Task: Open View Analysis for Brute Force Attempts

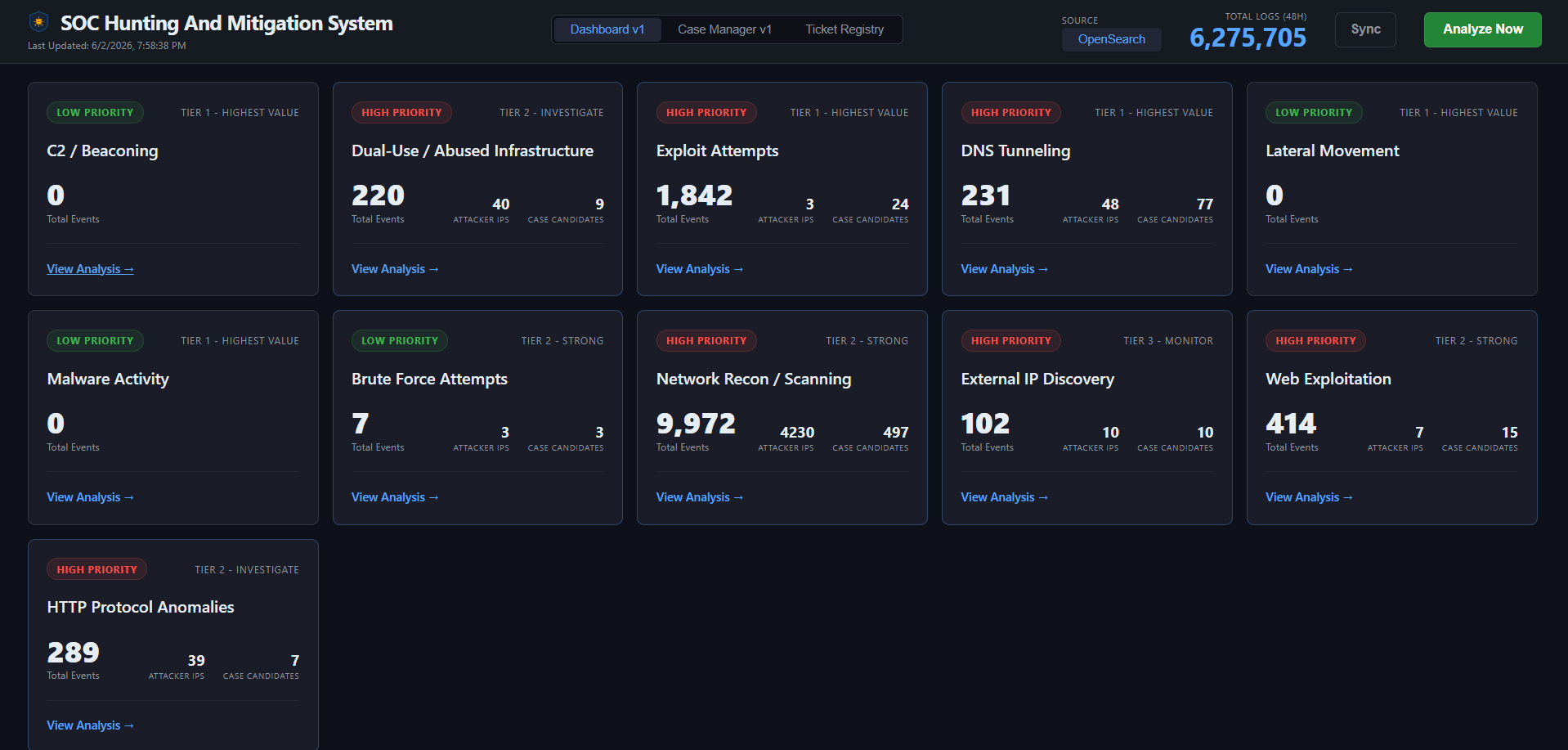Action: coord(395,497)
